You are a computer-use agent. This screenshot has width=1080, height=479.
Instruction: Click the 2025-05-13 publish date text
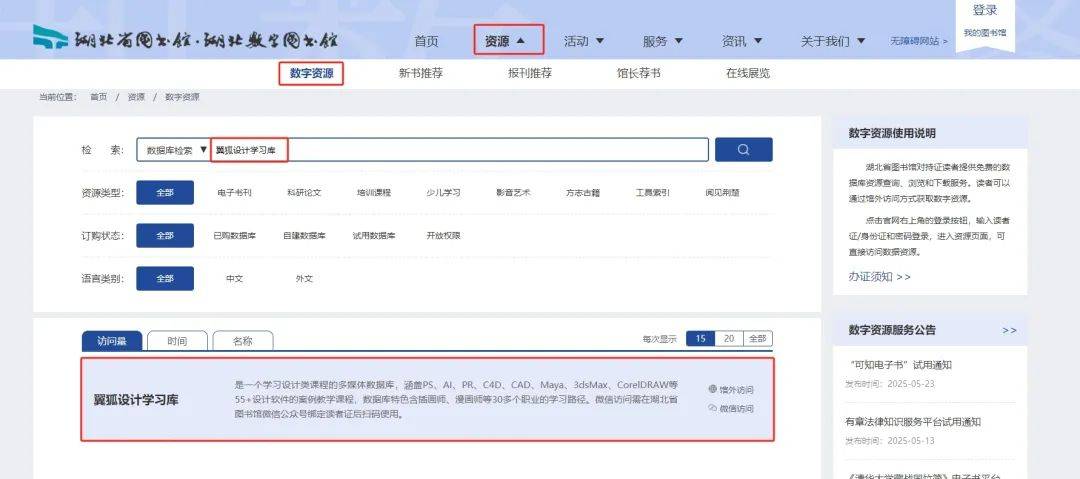[911, 440]
